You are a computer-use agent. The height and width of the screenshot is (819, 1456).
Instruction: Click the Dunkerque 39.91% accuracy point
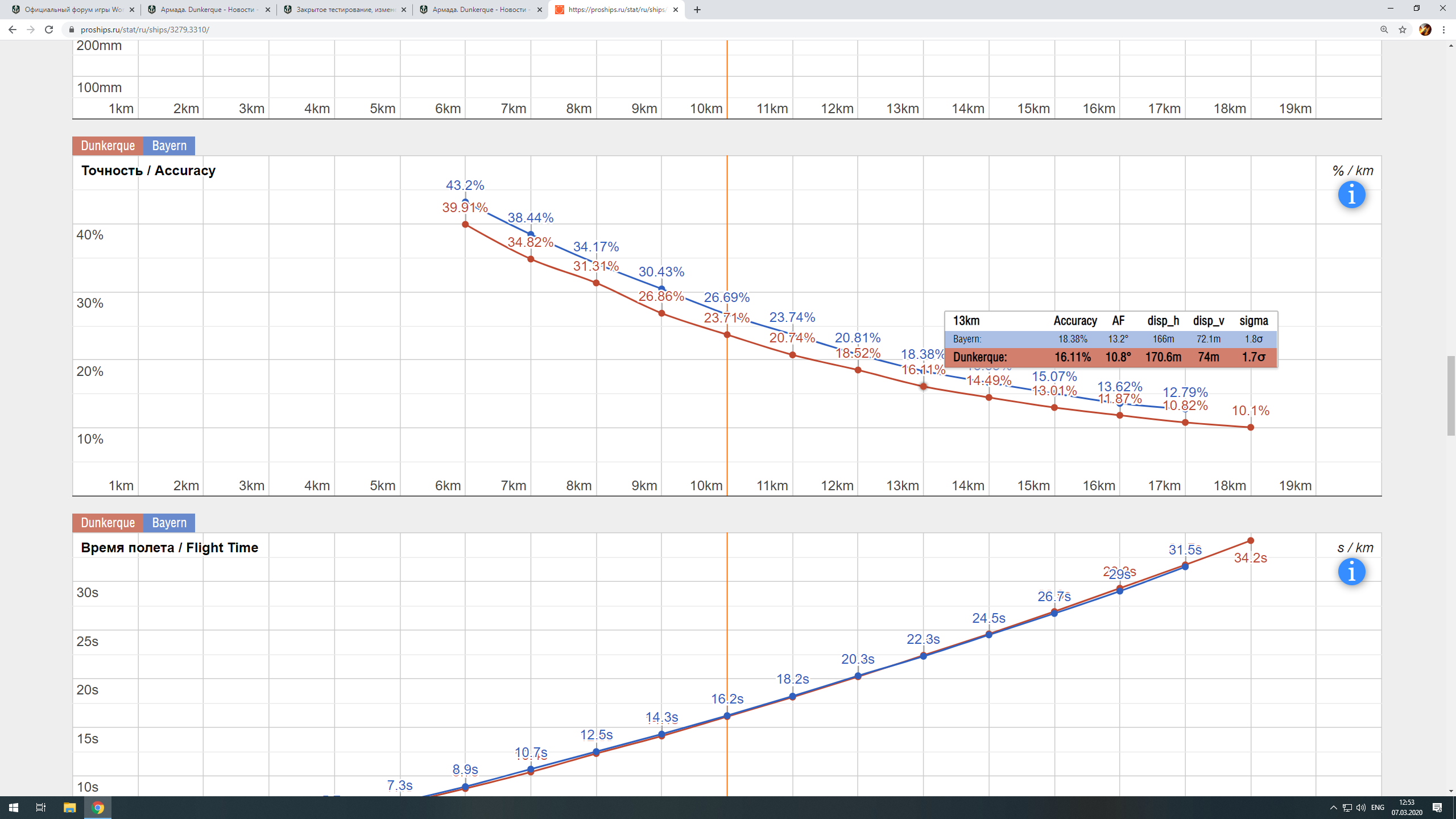pos(465,225)
